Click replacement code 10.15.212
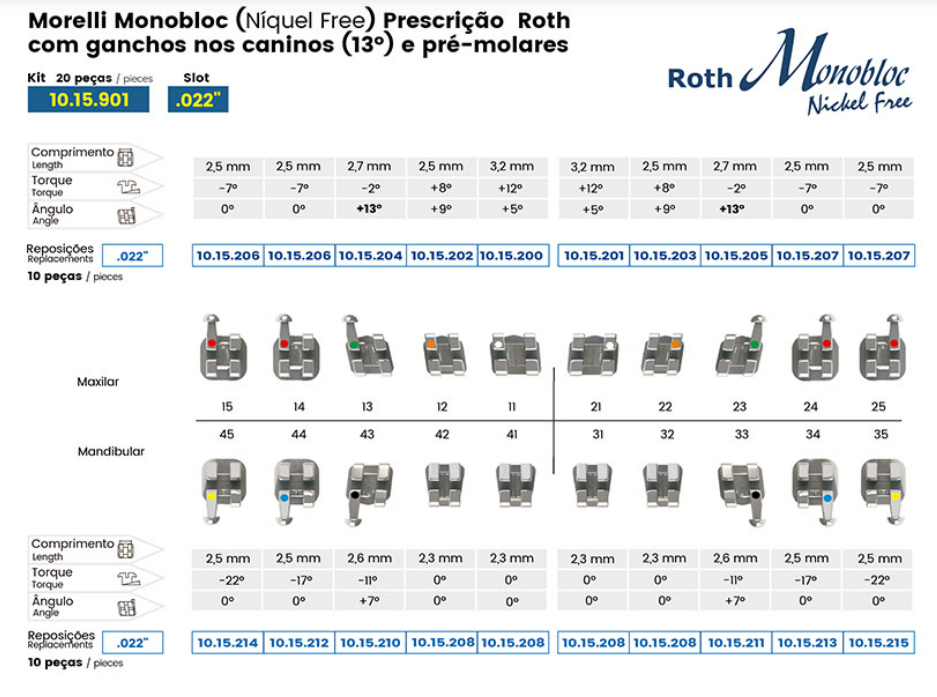 [x=299, y=643]
